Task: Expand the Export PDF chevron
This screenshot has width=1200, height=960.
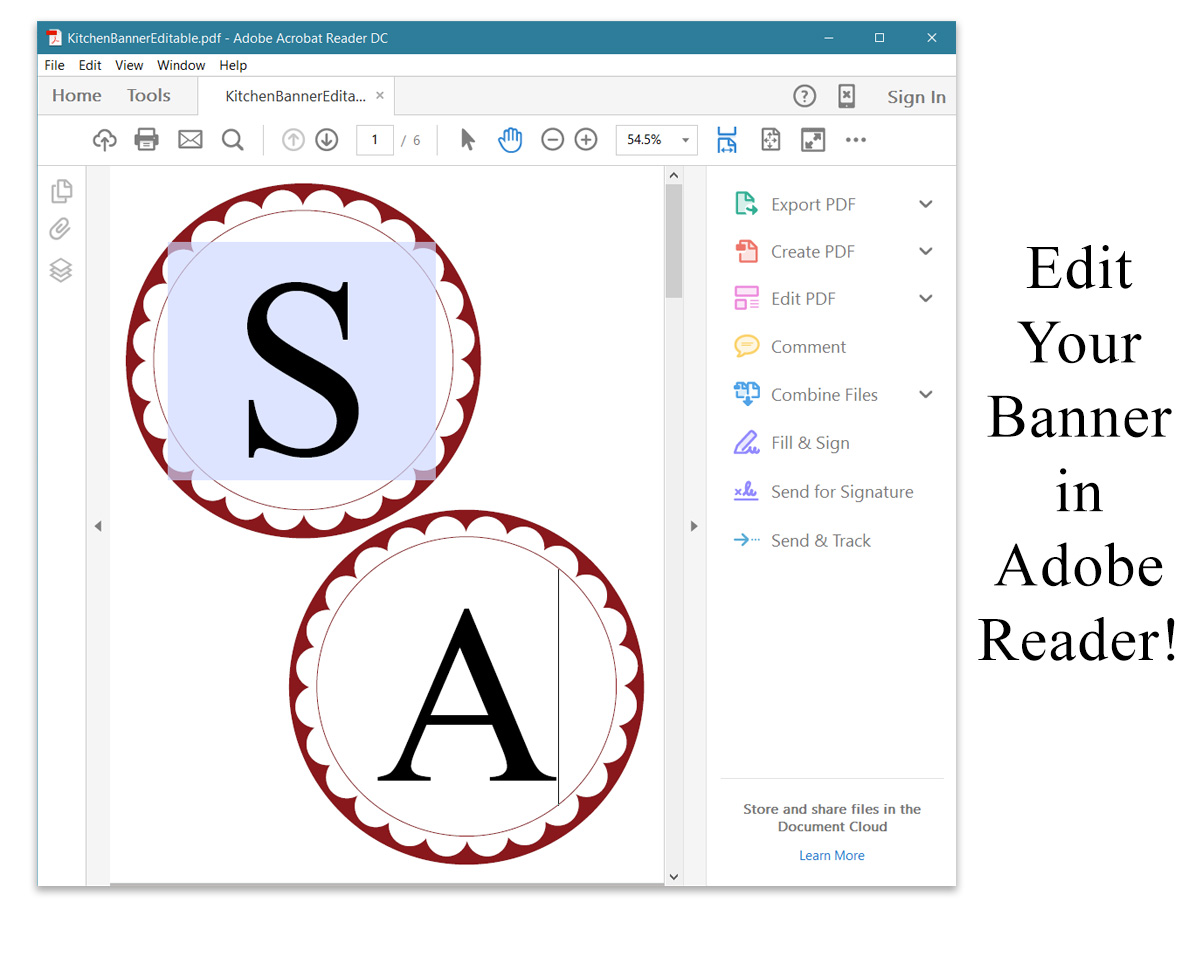Action: pyautogui.click(x=926, y=204)
